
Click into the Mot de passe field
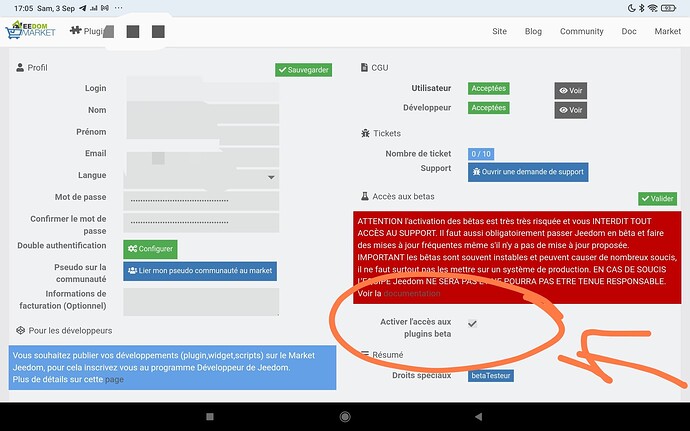click(201, 200)
